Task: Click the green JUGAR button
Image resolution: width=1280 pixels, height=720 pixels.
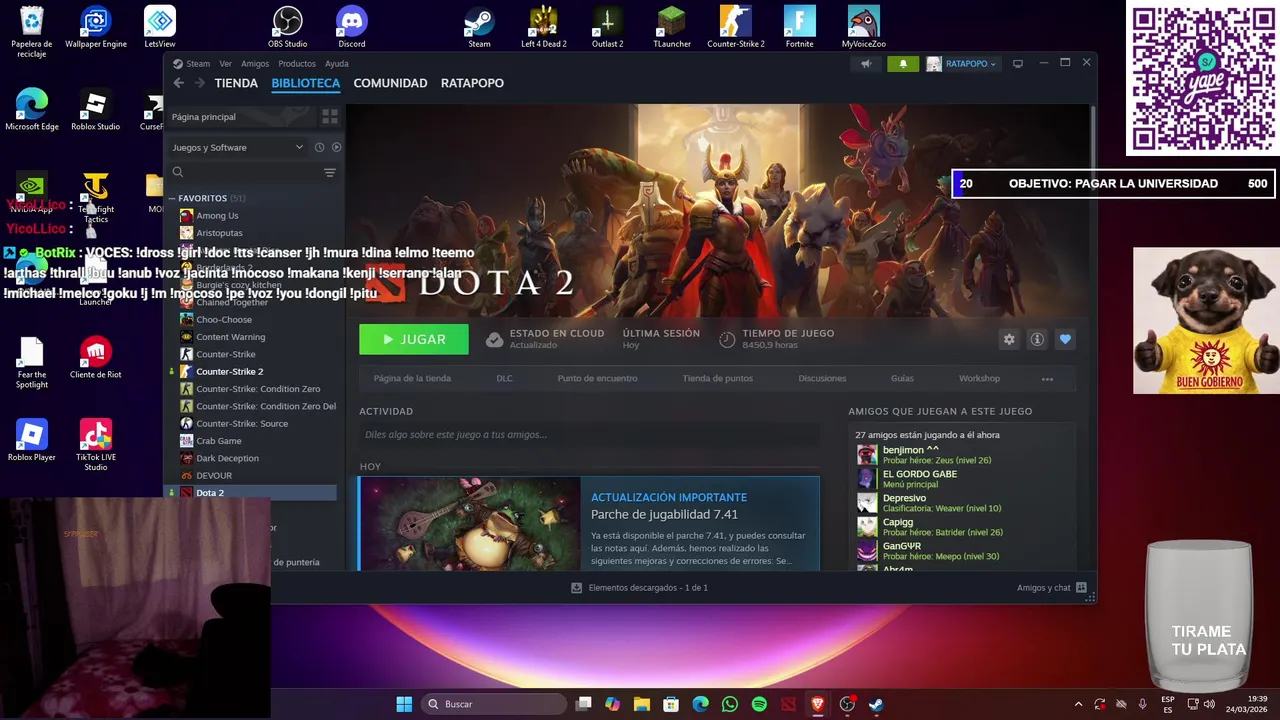Action: (x=414, y=339)
